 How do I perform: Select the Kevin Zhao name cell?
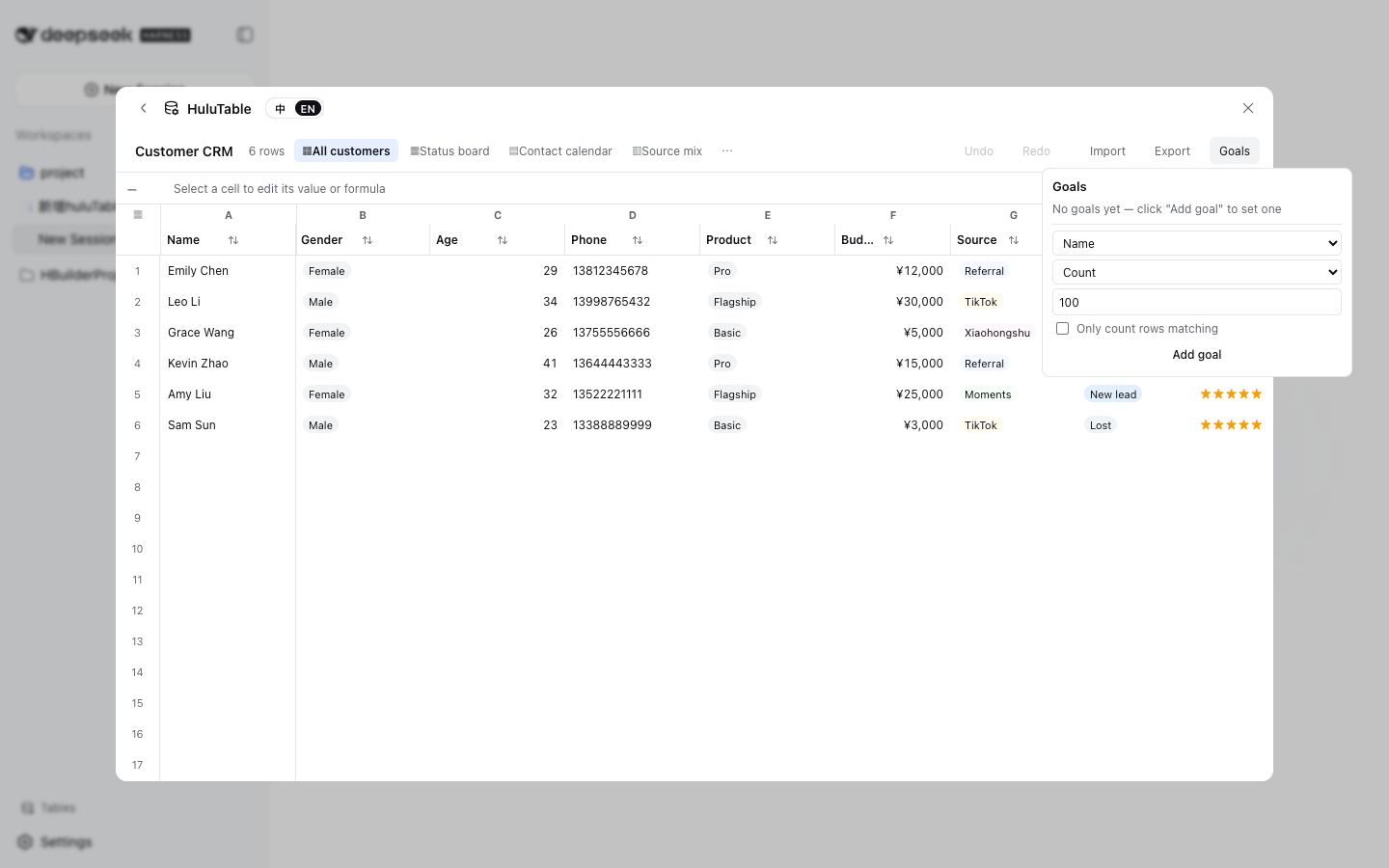click(228, 364)
